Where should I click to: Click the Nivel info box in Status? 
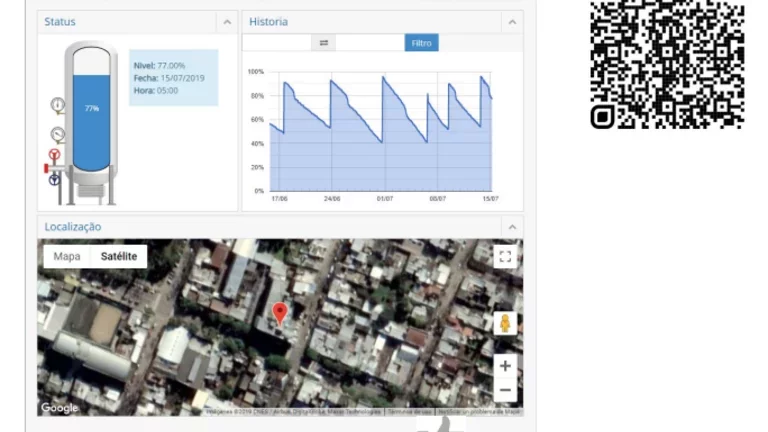tap(173, 78)
